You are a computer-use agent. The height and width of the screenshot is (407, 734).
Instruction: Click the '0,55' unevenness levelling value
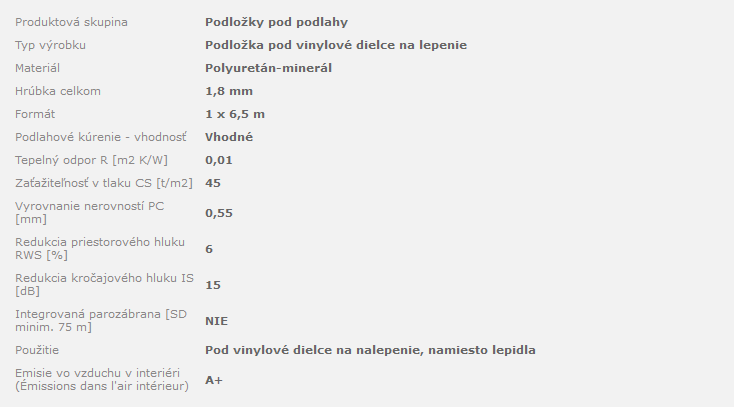pyautogui.click(x=219, y=213)
